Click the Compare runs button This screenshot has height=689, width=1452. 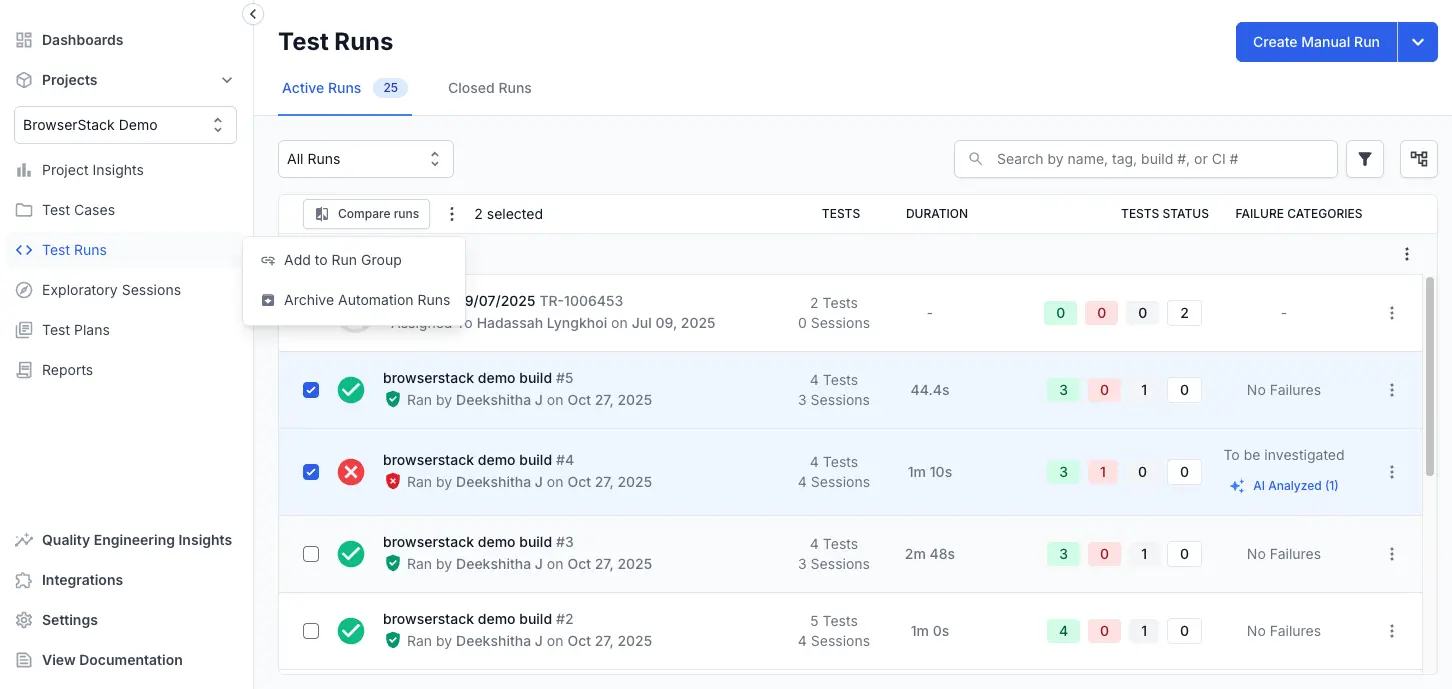coord(366,213)
